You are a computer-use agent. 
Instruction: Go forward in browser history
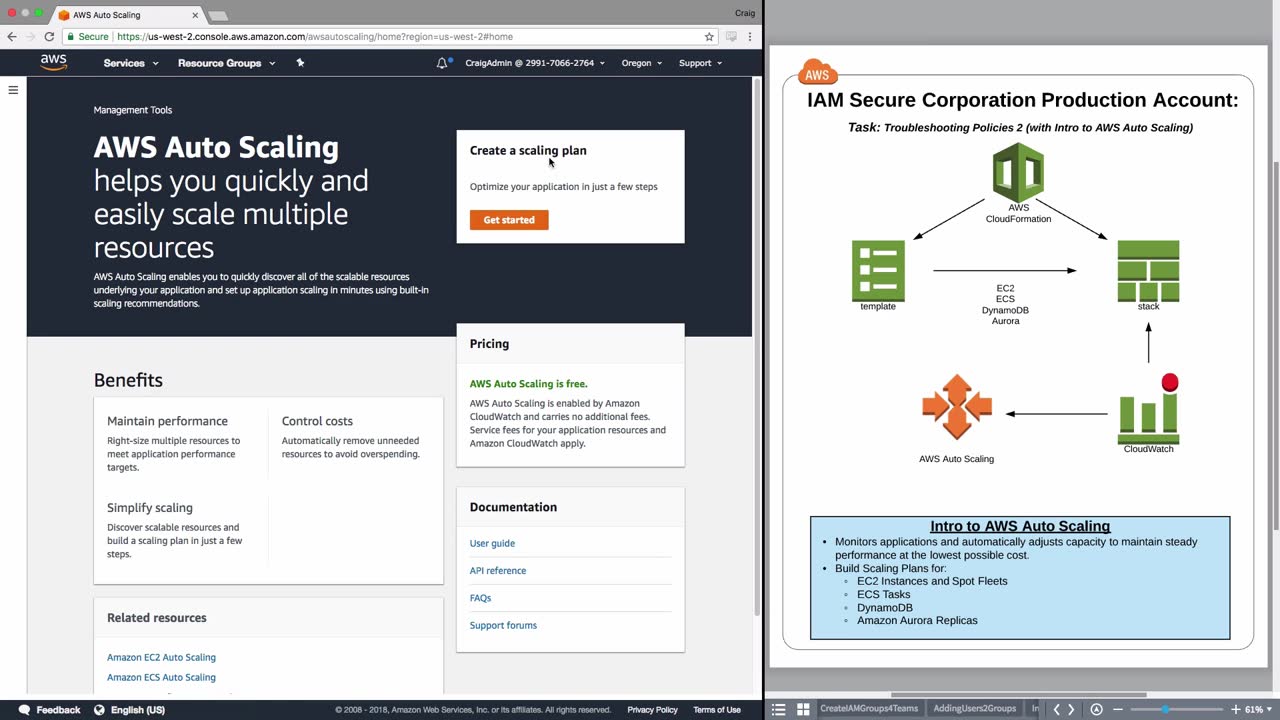(30, 37)
